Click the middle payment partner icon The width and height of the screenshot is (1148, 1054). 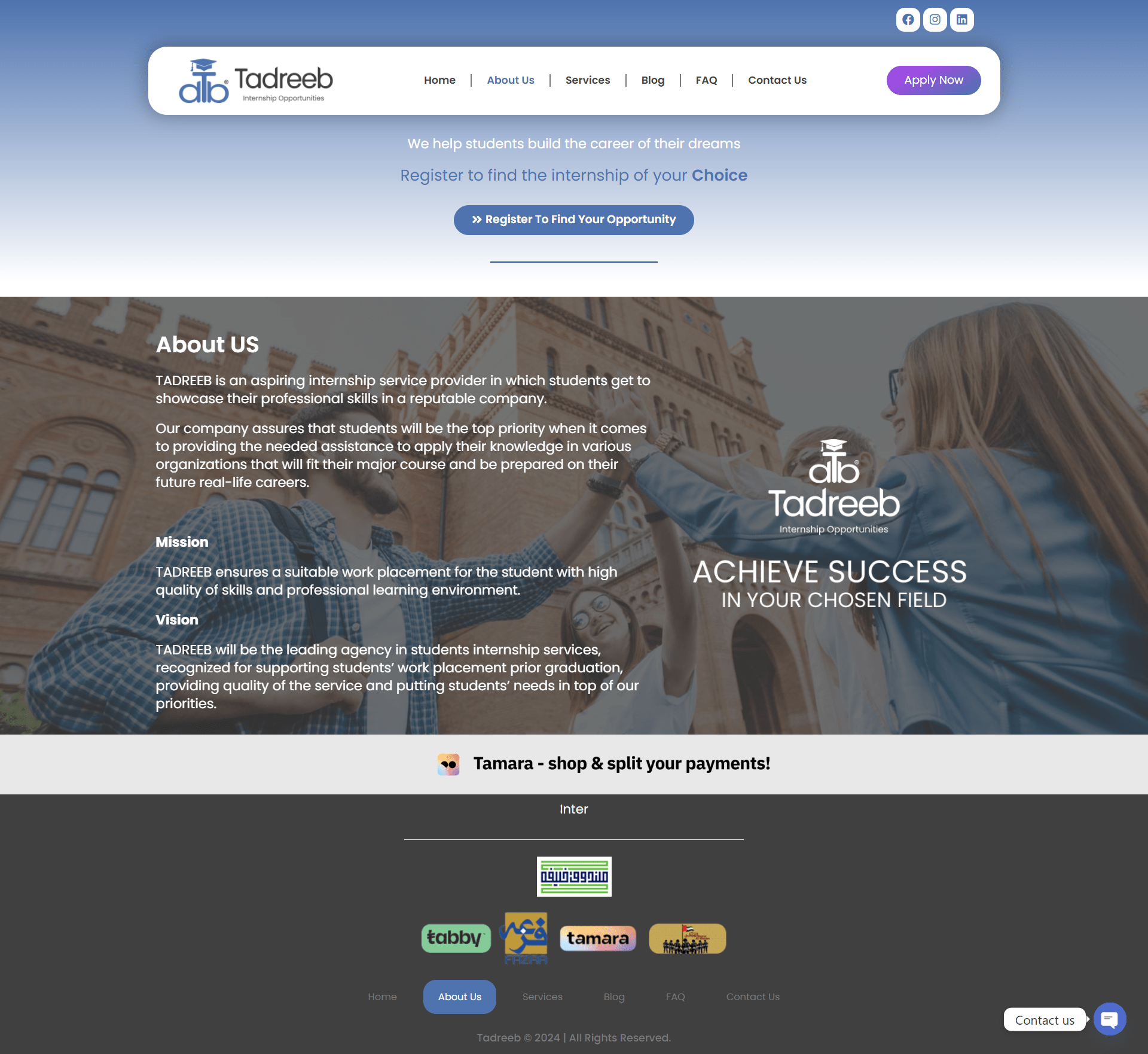point(596,938)
